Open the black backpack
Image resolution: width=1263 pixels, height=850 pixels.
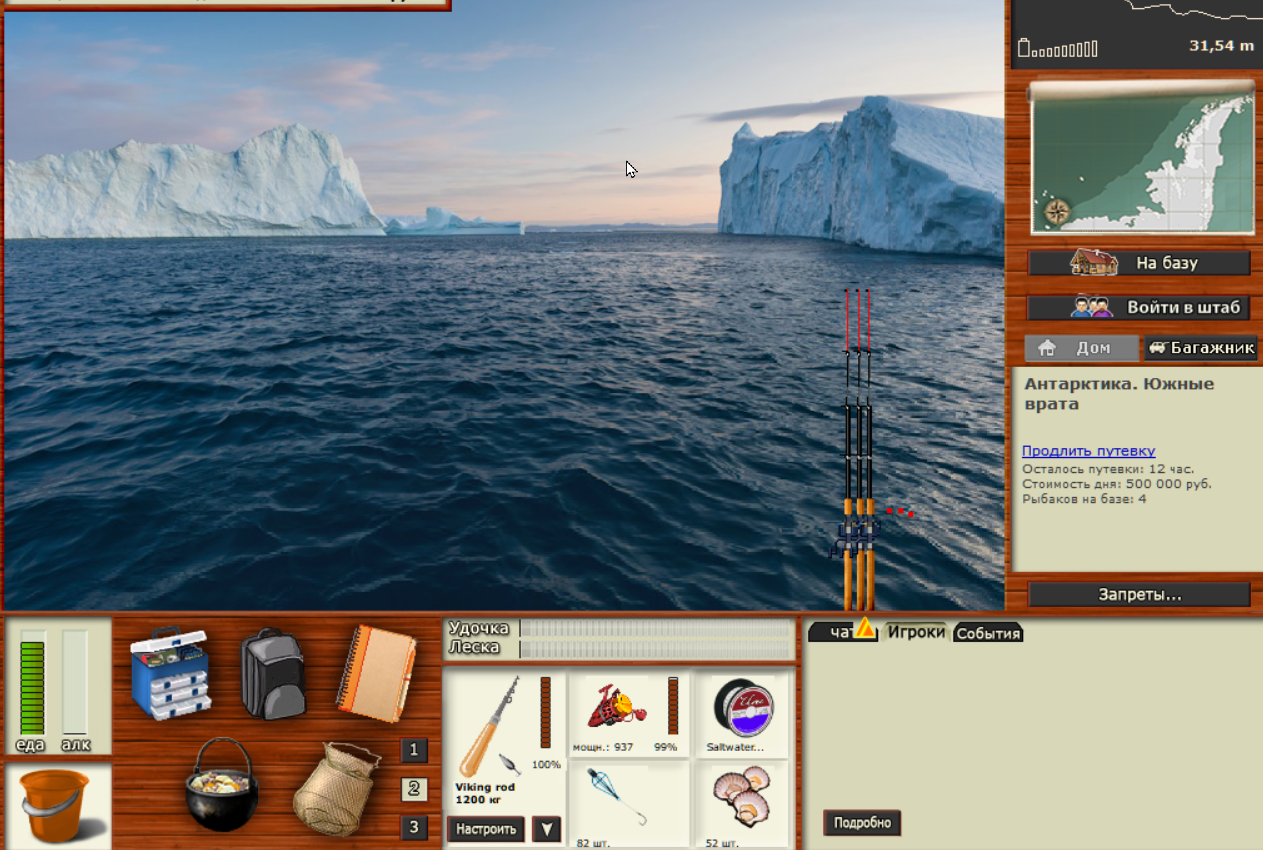[272, 674]
